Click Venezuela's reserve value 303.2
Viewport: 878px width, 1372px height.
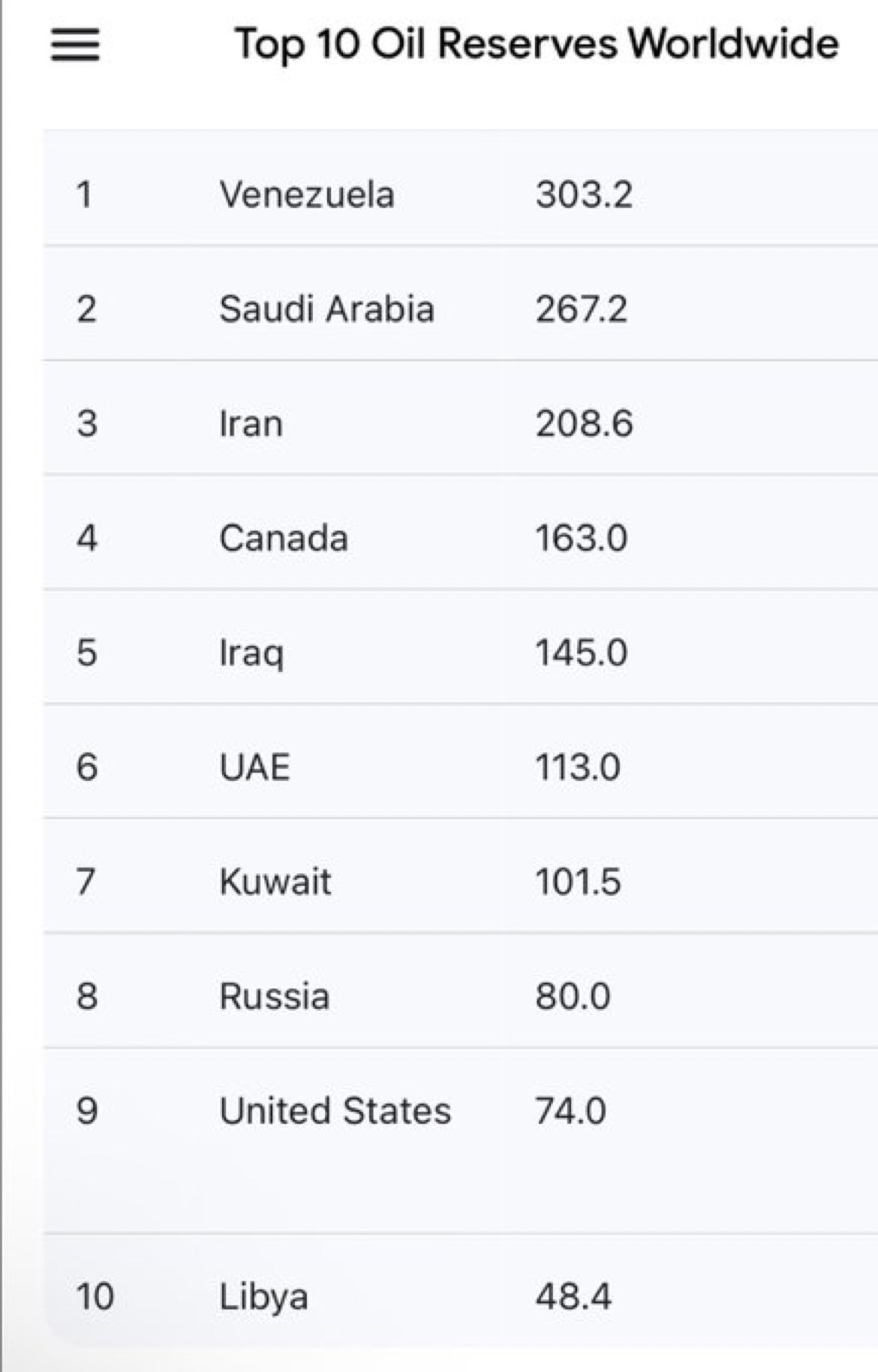(584, 195)
